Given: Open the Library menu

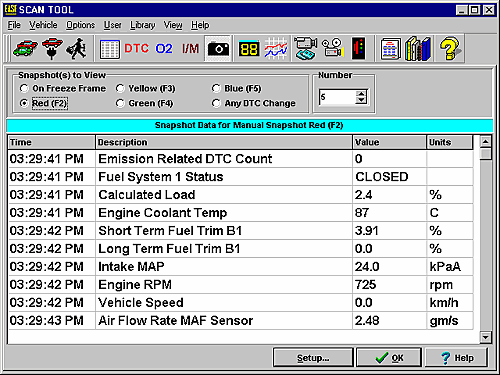Looking at the screenshot, I should [x=143, y=25].
